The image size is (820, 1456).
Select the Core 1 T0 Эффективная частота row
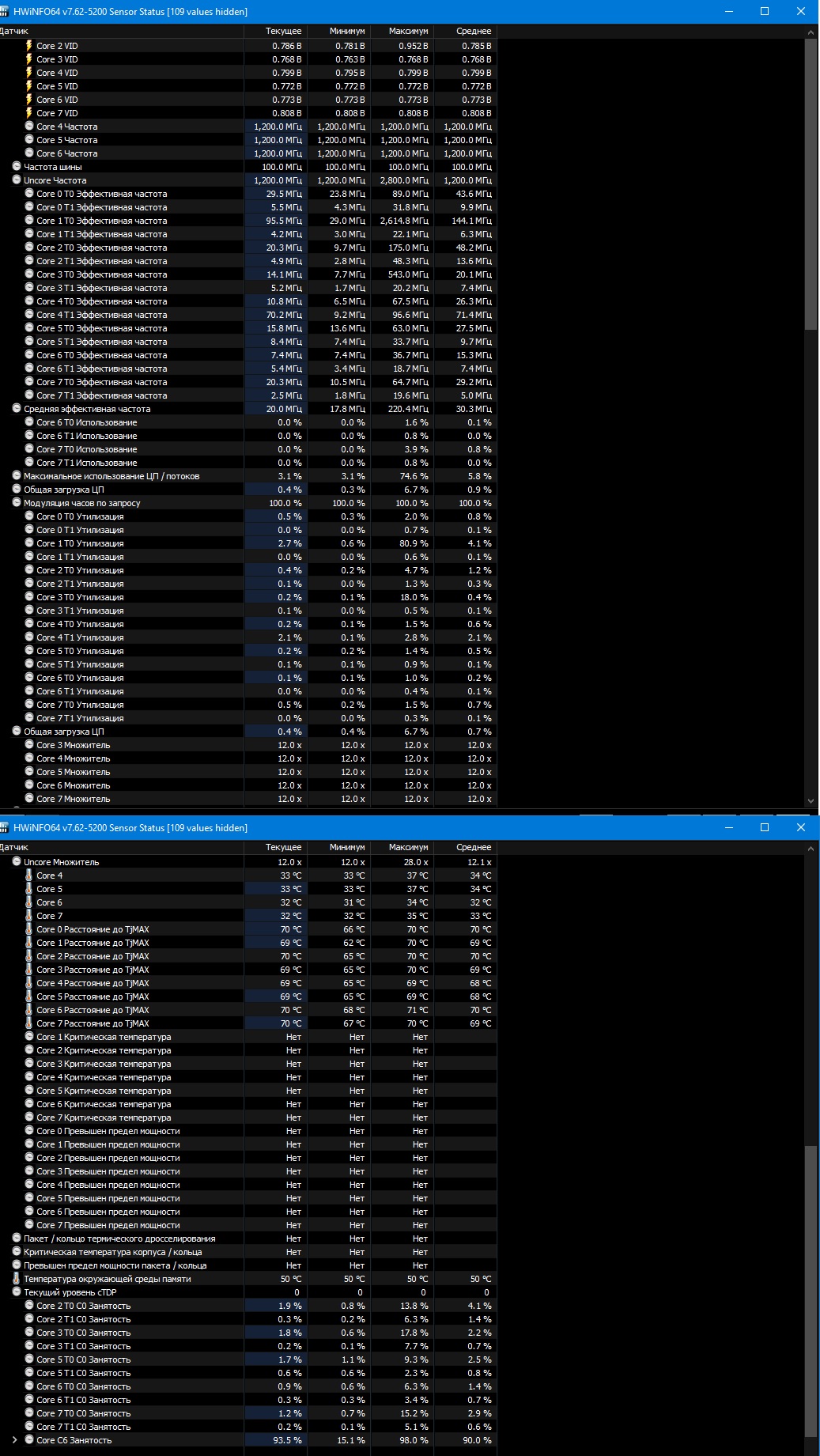tap(248, 221)
